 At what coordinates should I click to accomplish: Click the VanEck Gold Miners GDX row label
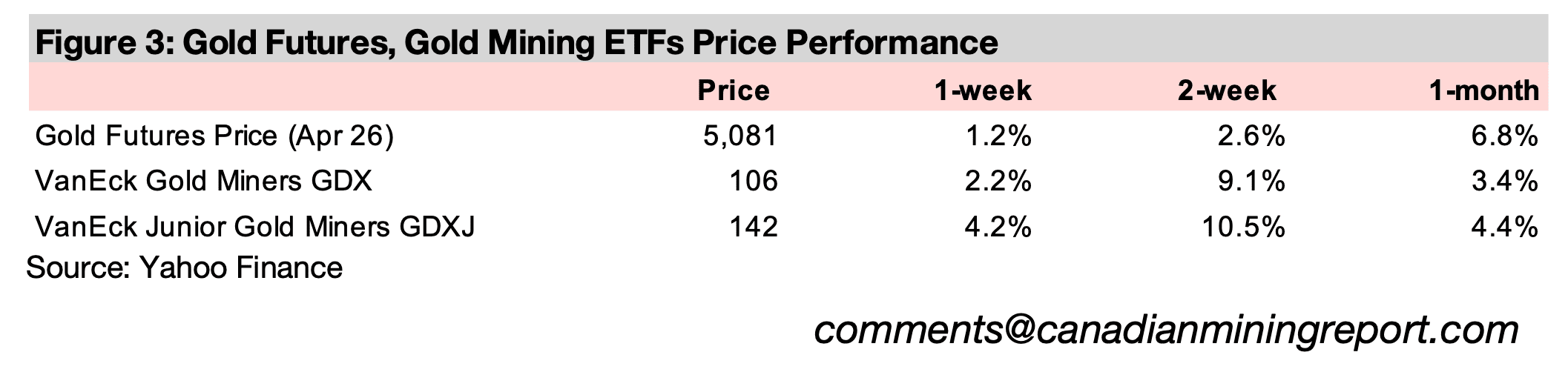[203, 181]
